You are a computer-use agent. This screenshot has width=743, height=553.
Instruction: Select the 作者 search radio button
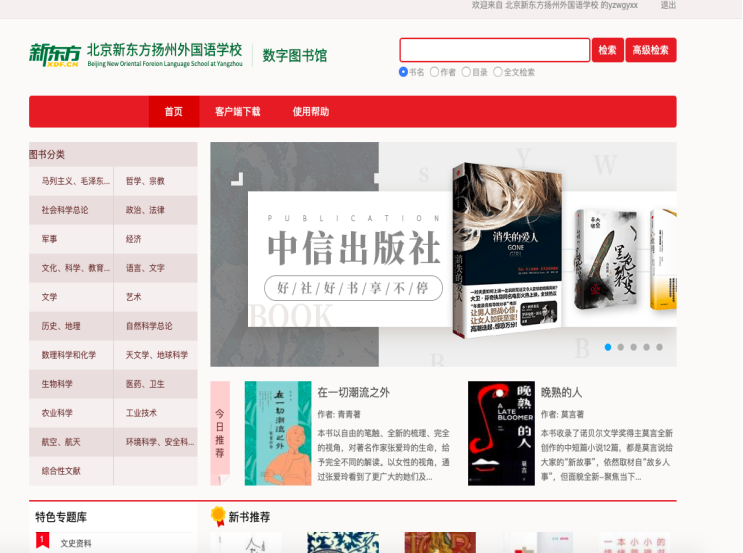click(434, 72)
